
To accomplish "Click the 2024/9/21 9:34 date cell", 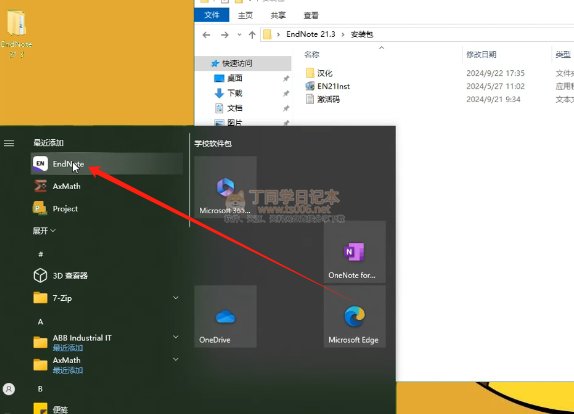I will 493,99.
